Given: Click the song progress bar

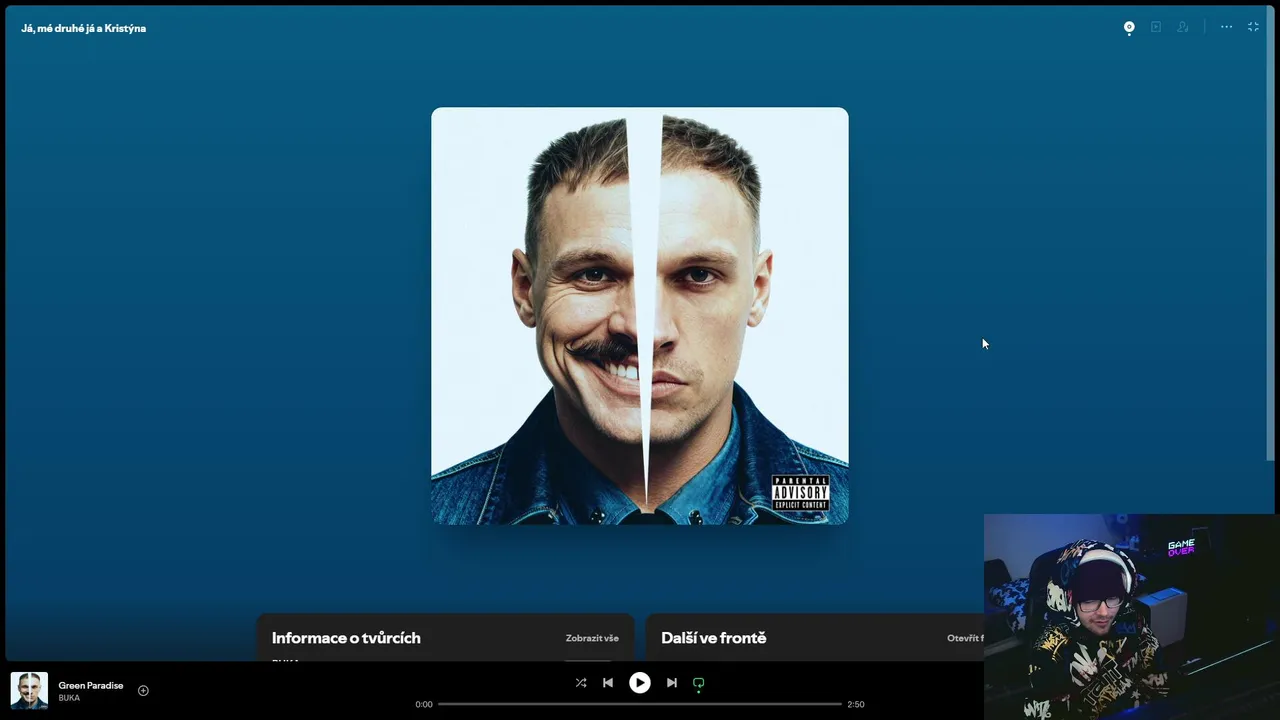Looking at the screenshot, I should point(640,704).
